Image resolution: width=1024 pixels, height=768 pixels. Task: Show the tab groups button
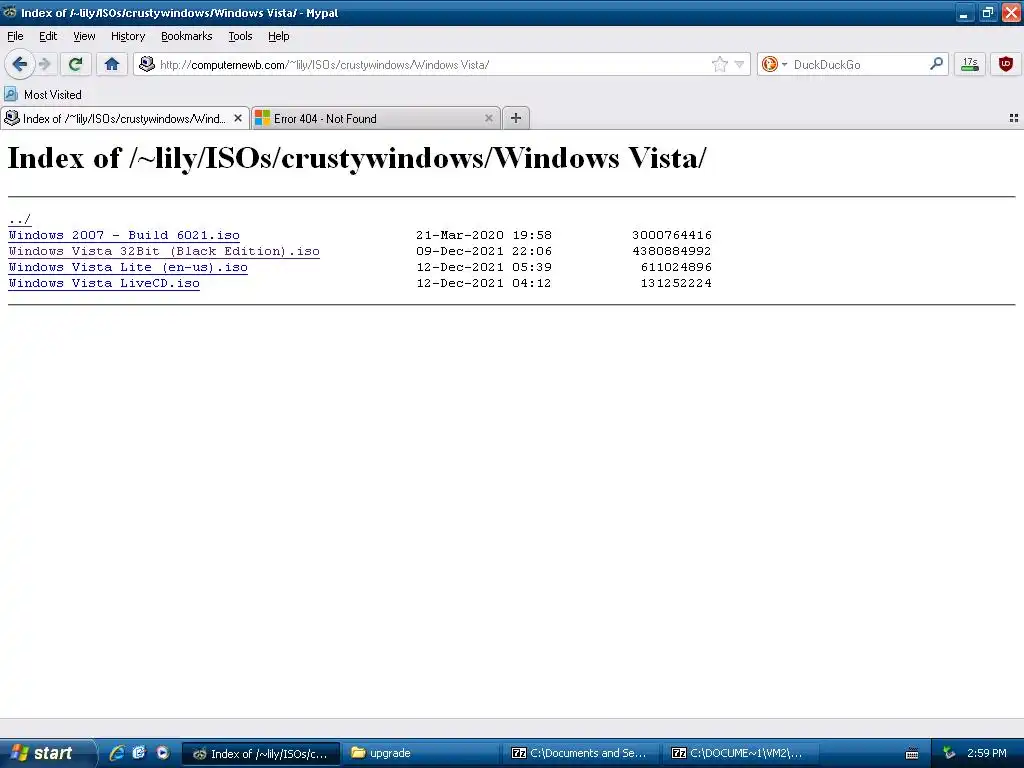pos(1014,118)
